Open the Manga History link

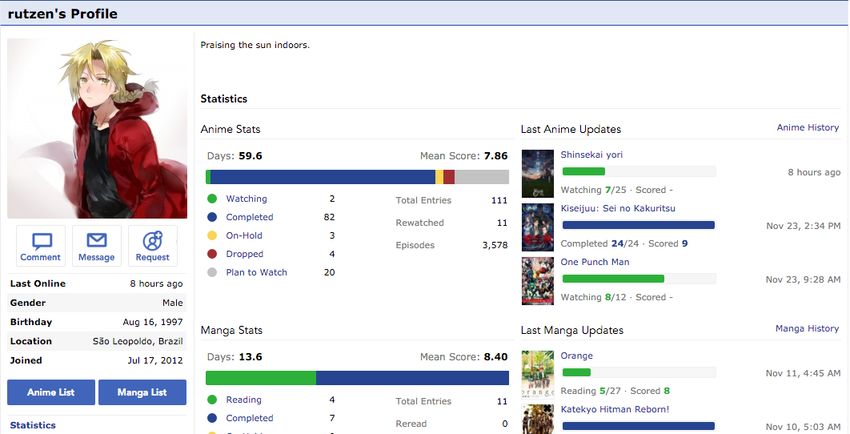807,329
